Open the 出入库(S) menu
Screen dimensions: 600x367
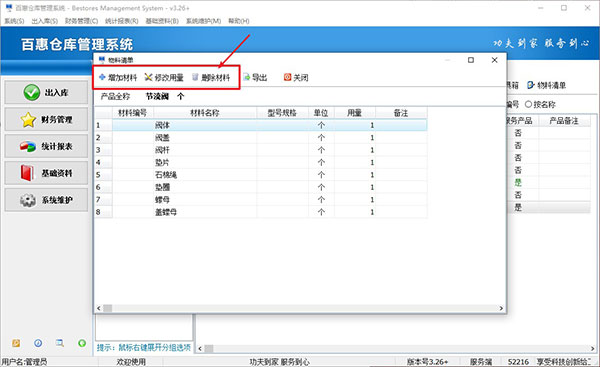coord(44,21)
